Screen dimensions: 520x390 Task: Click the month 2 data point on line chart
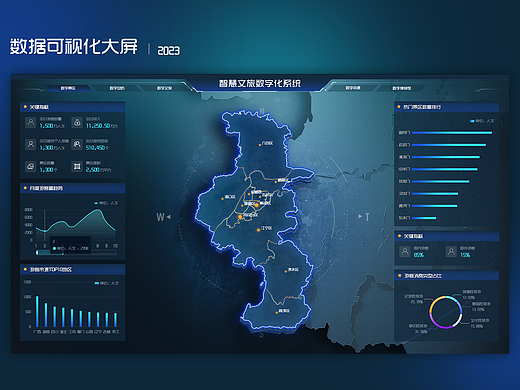coord(45,231)
